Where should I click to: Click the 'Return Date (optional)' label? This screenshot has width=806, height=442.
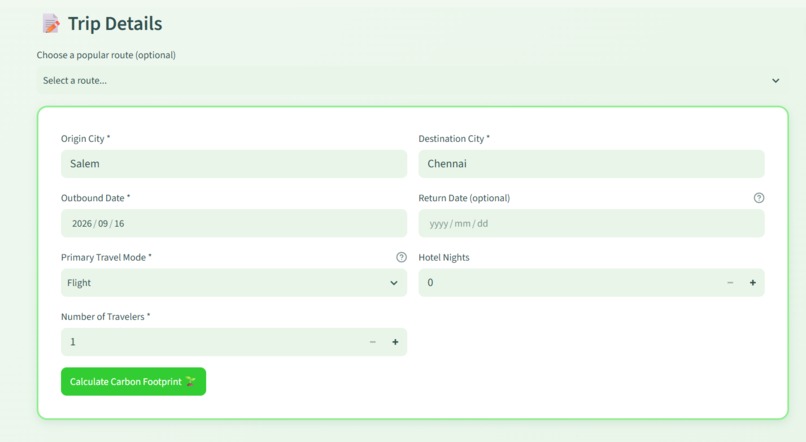click(464, 198)
